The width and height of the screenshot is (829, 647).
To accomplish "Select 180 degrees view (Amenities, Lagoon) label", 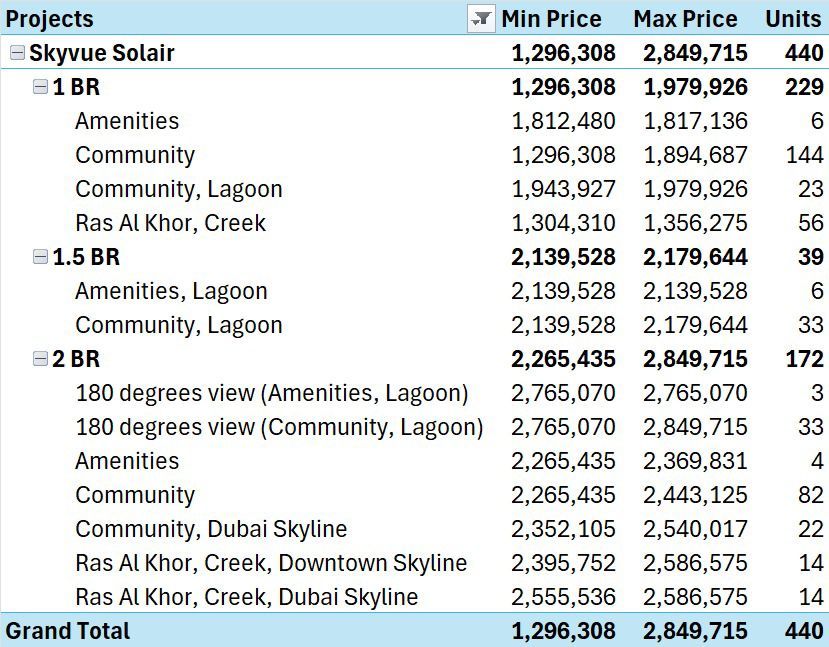I will point(272,393).
